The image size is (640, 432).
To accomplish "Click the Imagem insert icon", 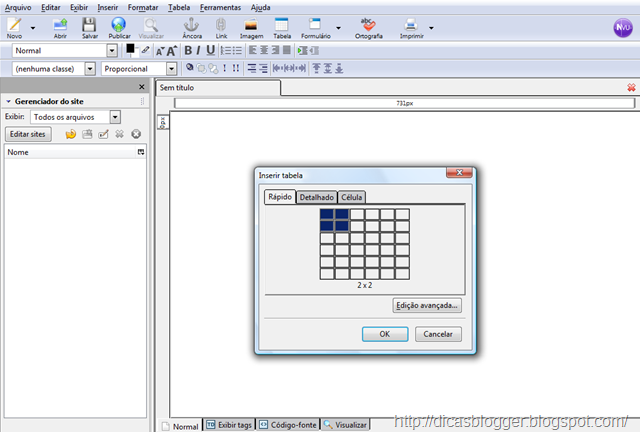I will coord(251,28).
